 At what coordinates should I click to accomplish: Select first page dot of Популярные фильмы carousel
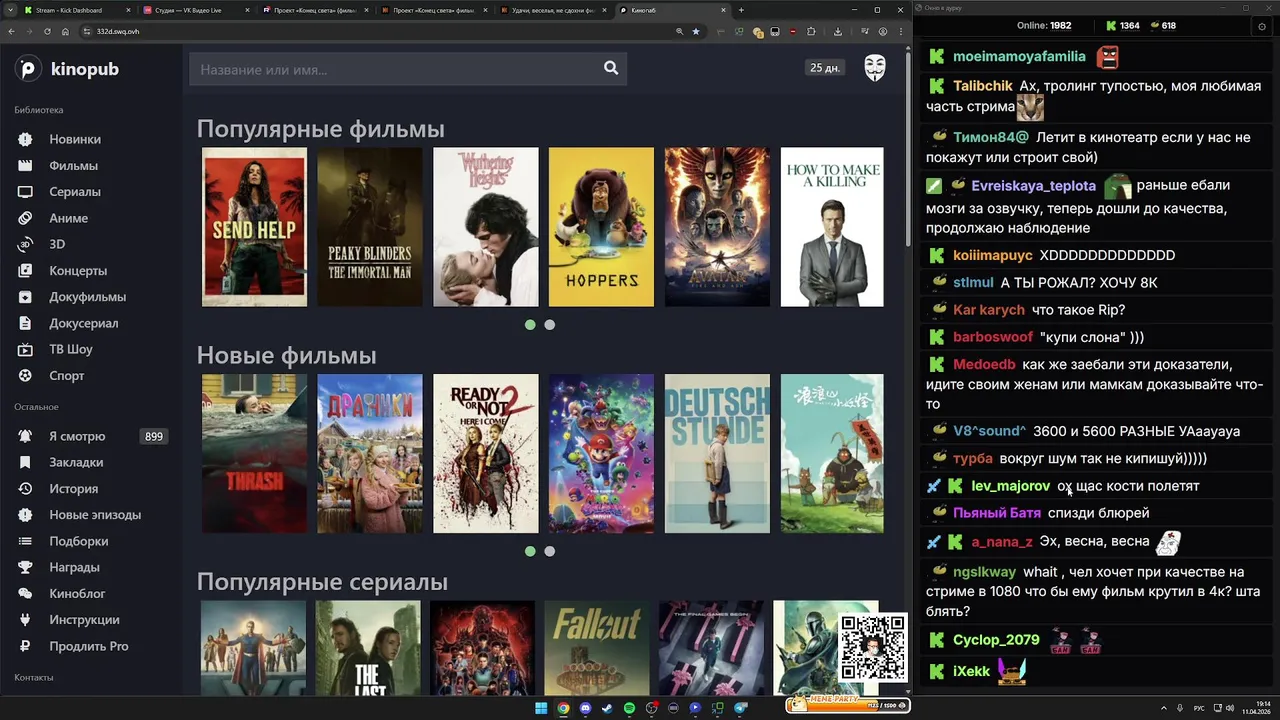click(x=530, y=324)
